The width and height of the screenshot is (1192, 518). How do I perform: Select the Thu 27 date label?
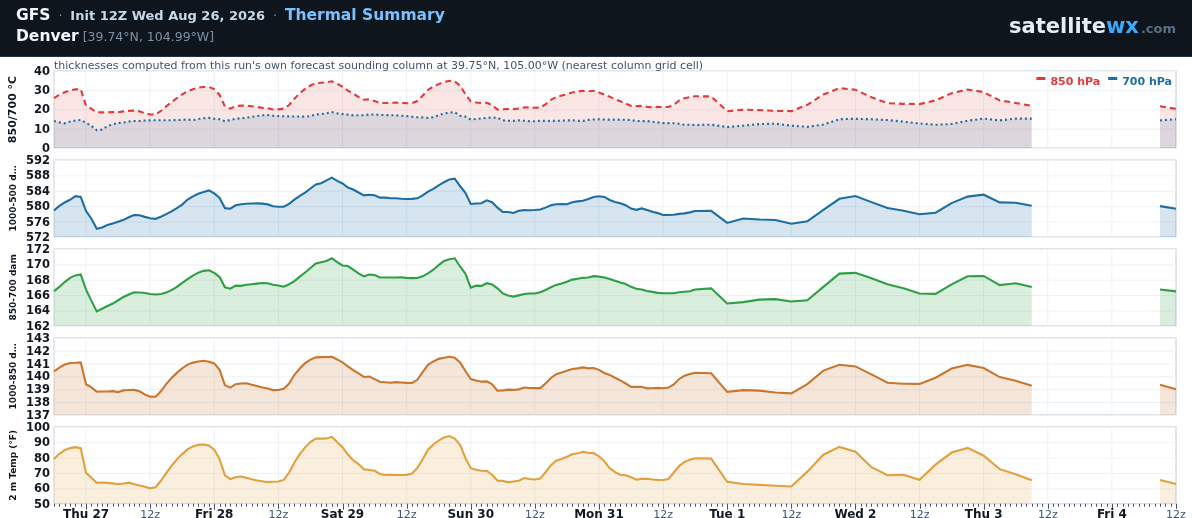click(x=86, y=513)
